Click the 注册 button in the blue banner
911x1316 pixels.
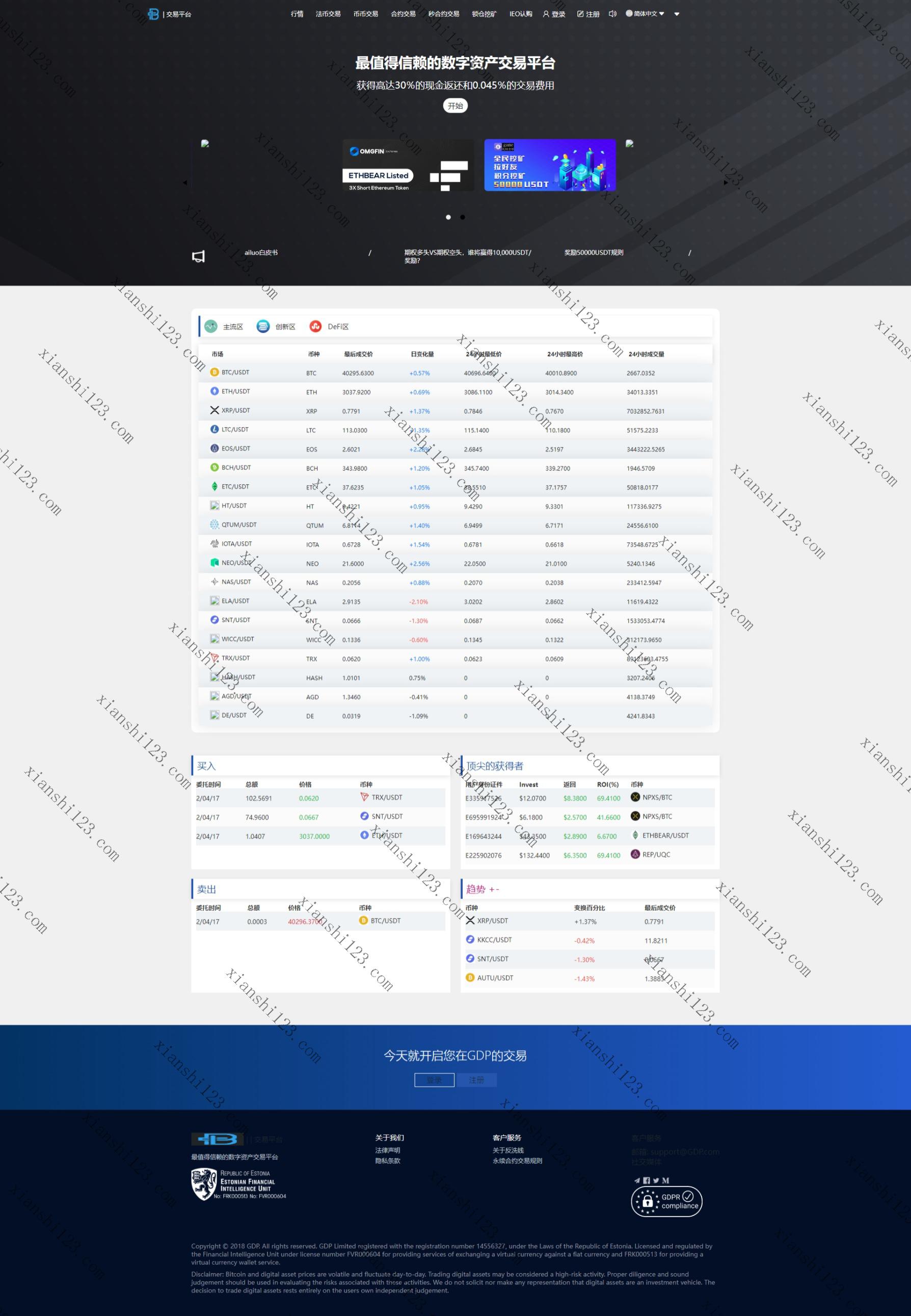(x=476, y=1080)
